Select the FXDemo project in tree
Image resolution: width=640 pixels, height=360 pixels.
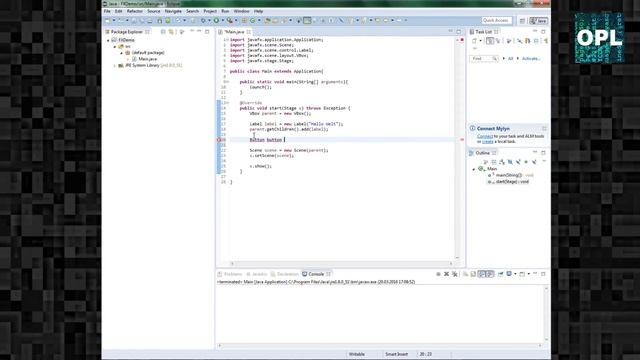[123, 40]
